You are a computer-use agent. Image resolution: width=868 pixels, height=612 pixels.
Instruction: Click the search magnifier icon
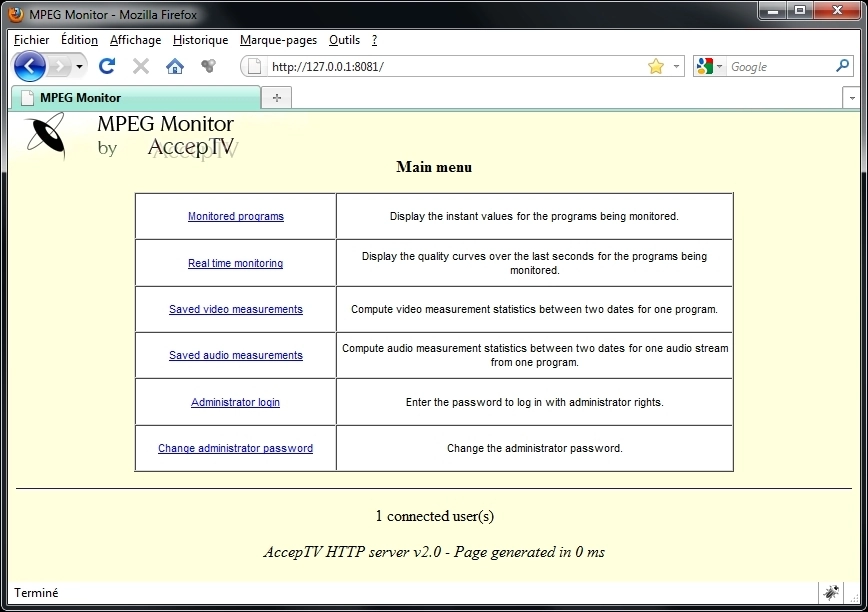842,66
